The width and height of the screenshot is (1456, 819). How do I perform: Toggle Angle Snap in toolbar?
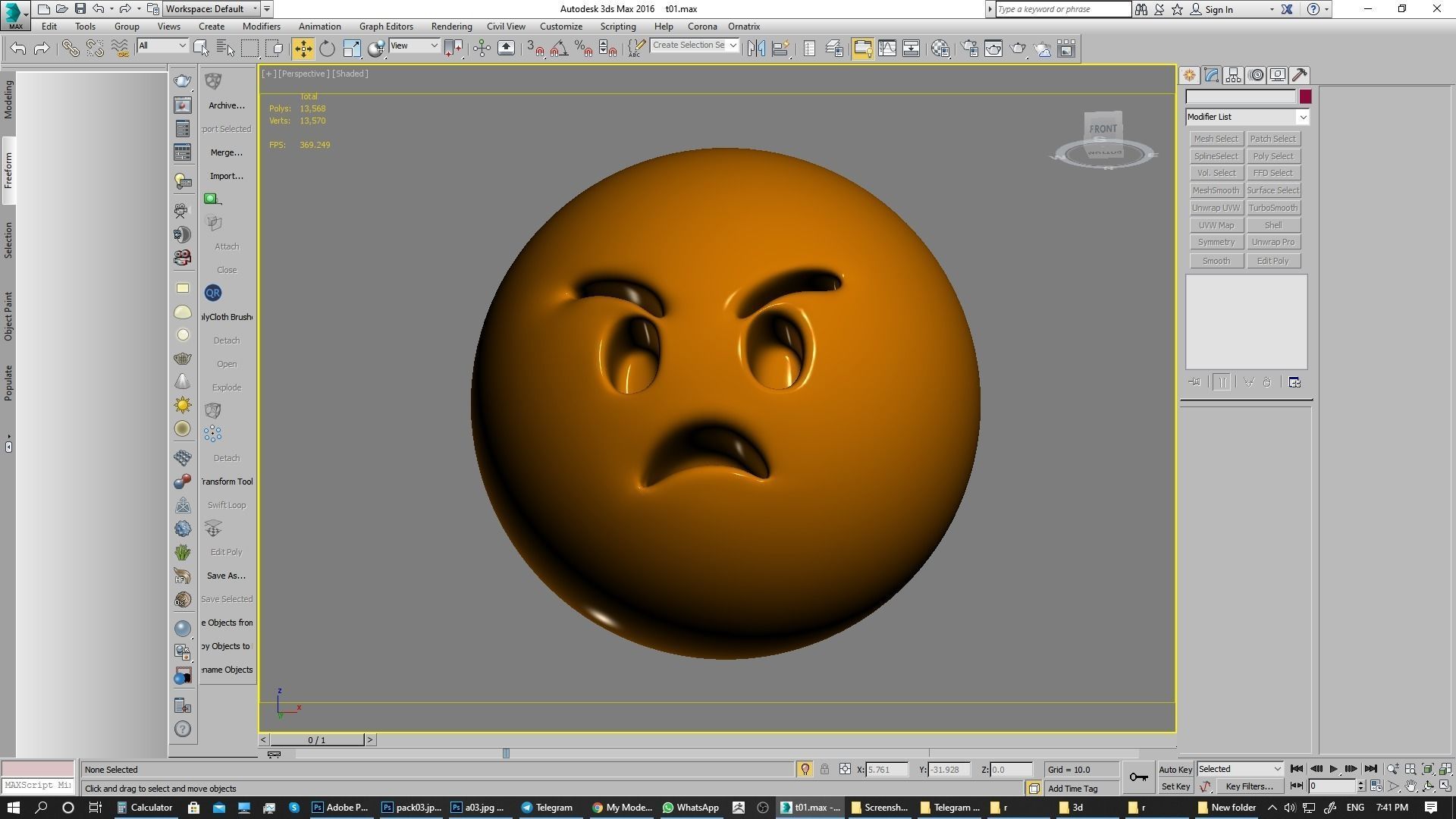559,49
